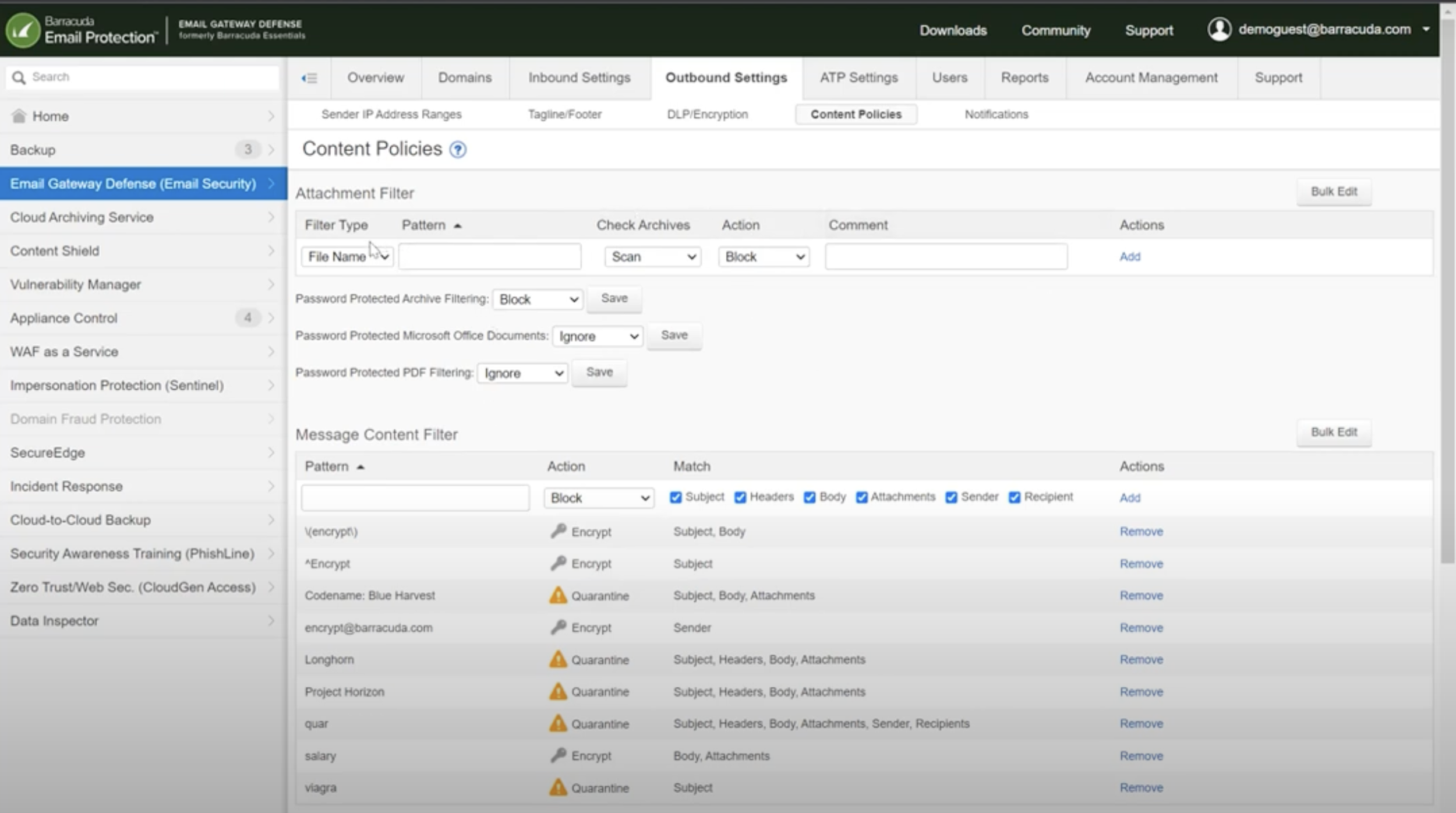The height and width of the screenshot is (813, 1456).
Task: Switch to the Inbound Settings tab
Action: click(x=579, y=77)
